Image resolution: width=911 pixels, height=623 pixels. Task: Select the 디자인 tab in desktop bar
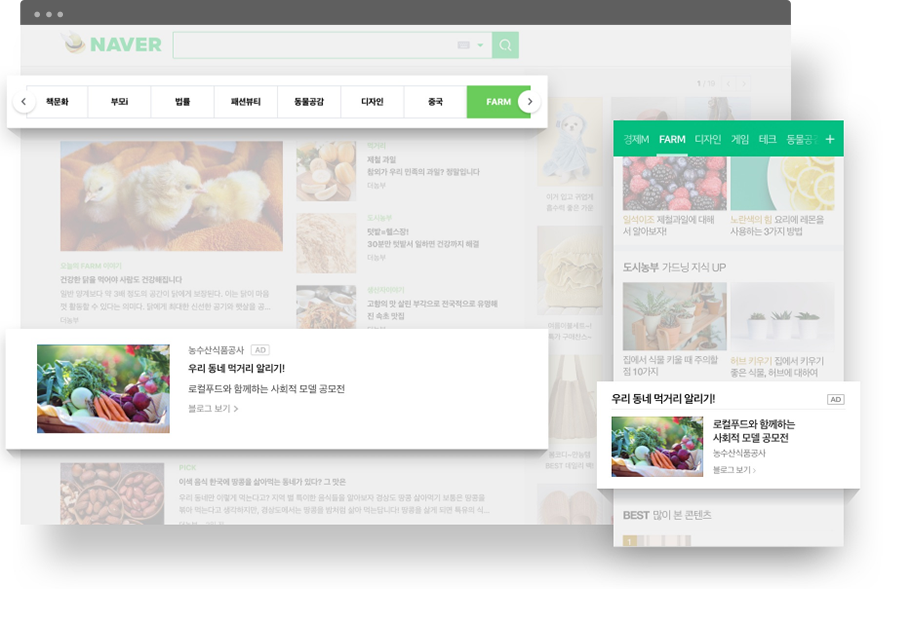click(372, 102)
